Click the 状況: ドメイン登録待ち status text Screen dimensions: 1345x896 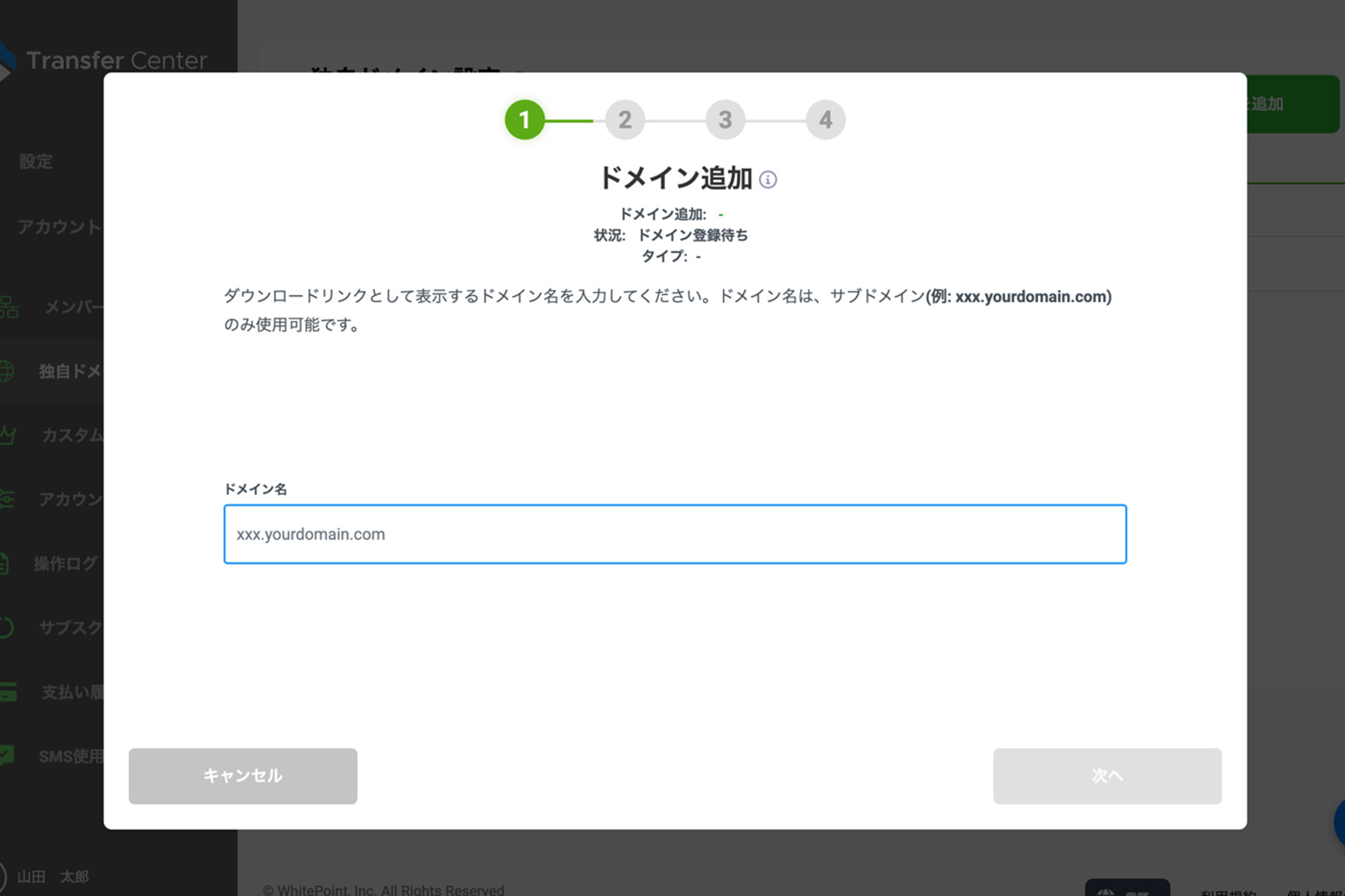point(671,235)
